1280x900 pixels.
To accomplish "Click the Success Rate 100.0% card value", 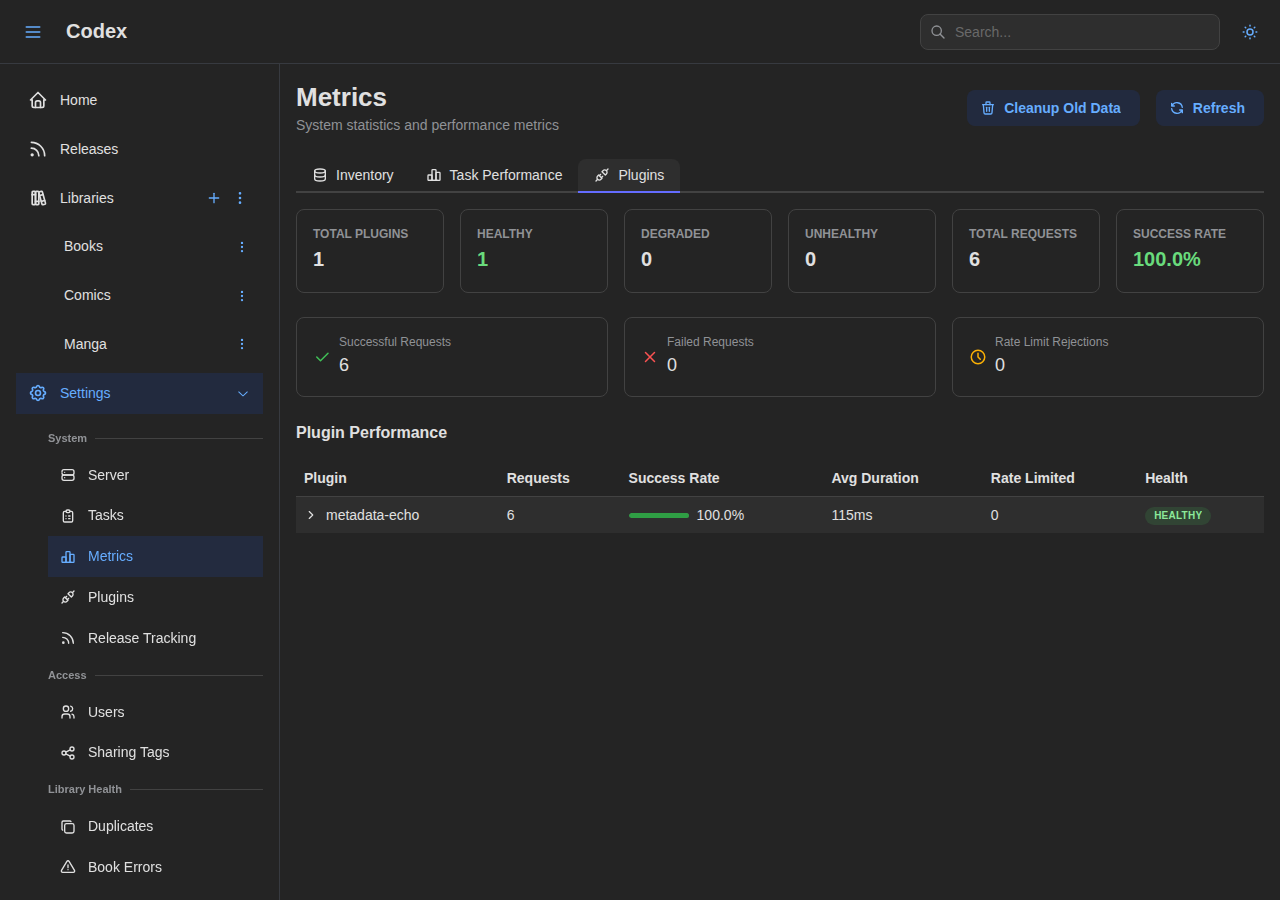I will [1167, 259].
